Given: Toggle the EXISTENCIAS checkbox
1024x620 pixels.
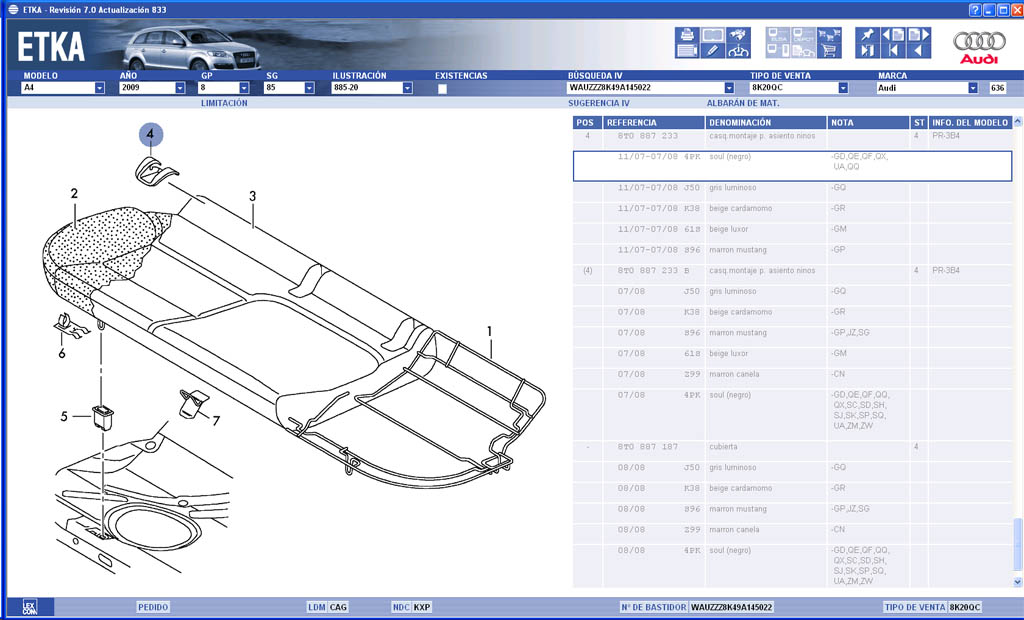Looking at the screenshot, I should (442, 89).
